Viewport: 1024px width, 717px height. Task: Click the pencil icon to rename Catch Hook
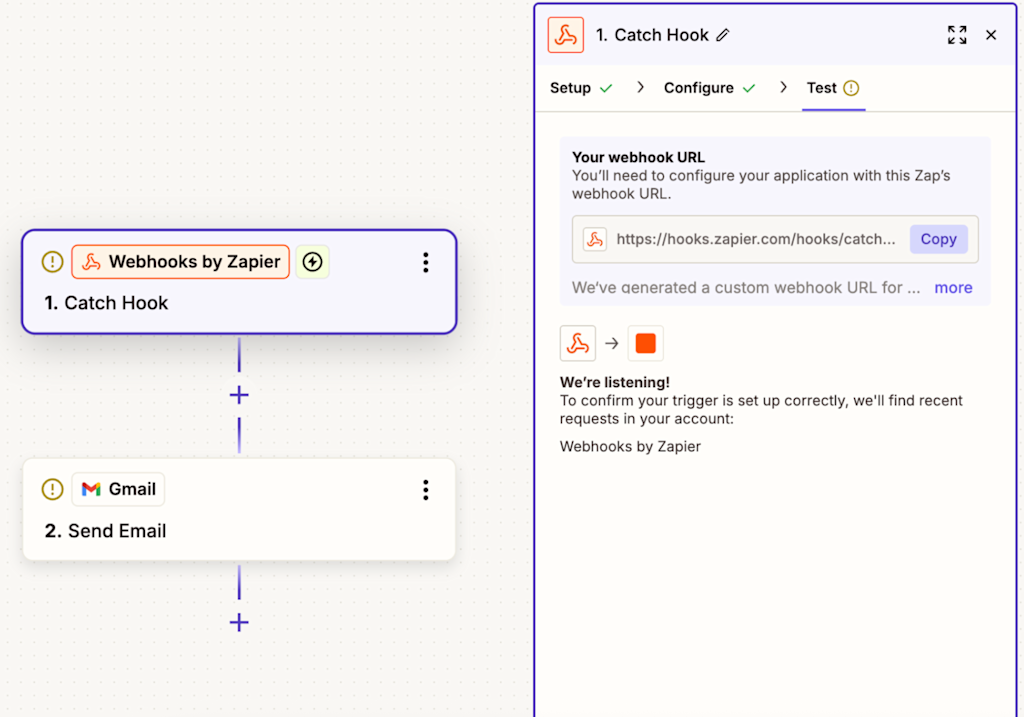point(722,35)
